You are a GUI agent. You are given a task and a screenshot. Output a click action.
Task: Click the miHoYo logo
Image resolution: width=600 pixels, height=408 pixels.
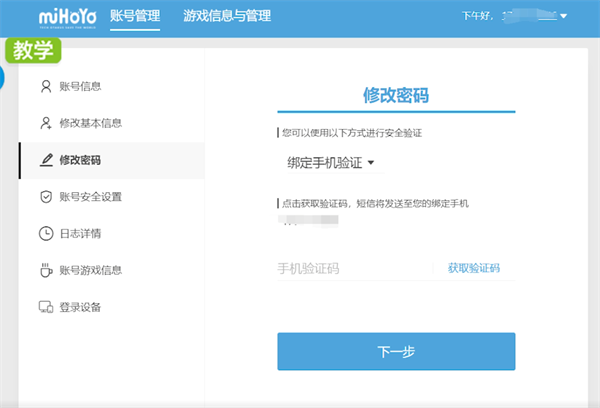tap(67, 17)
